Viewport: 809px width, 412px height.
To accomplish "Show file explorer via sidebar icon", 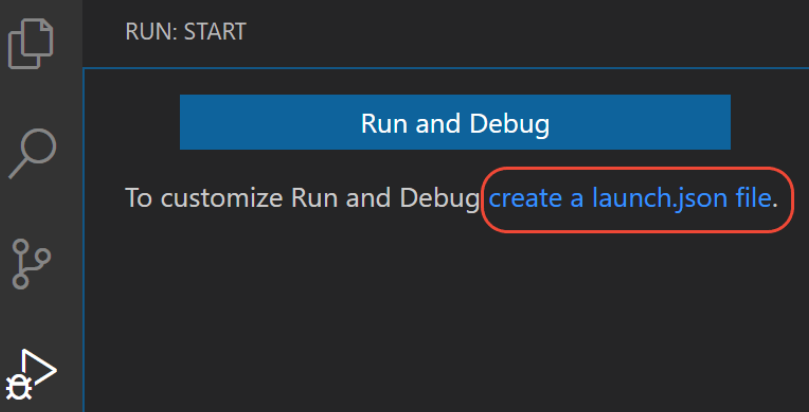I will coord(31,42).
